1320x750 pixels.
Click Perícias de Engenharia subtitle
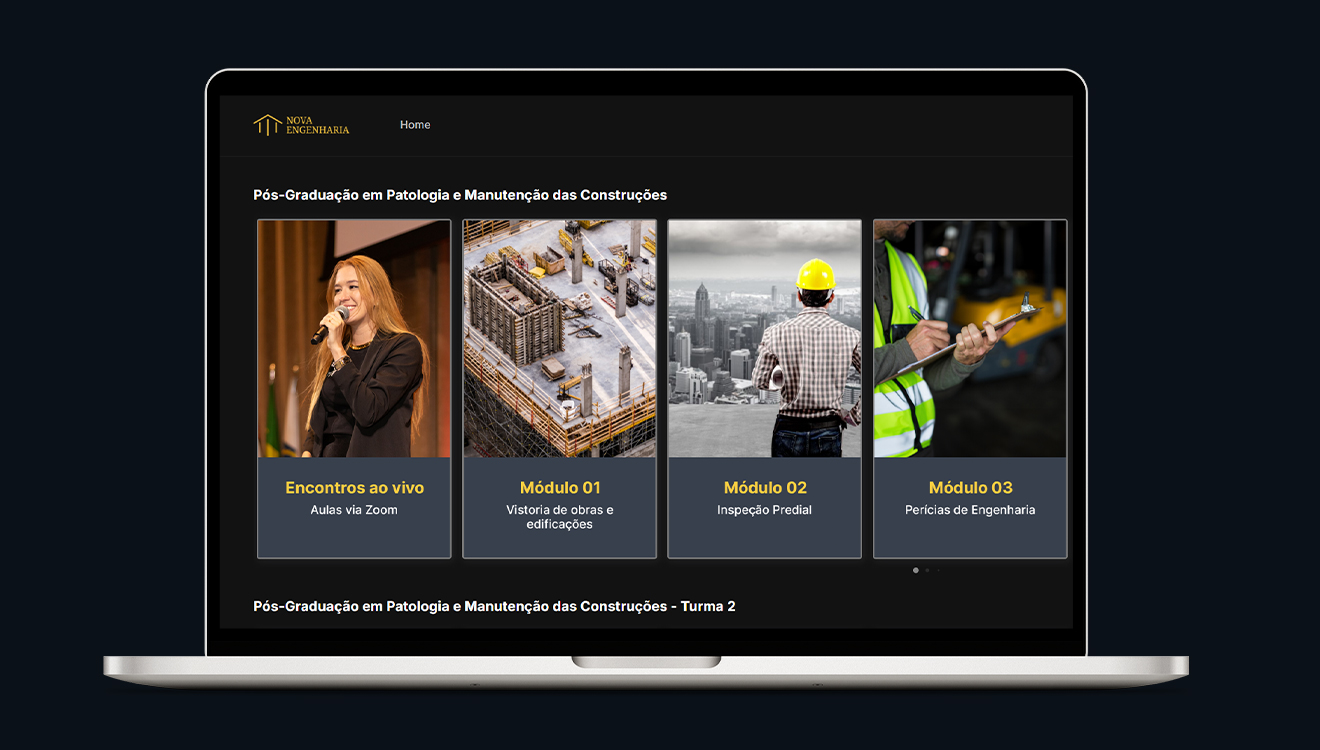coord(970,510)
